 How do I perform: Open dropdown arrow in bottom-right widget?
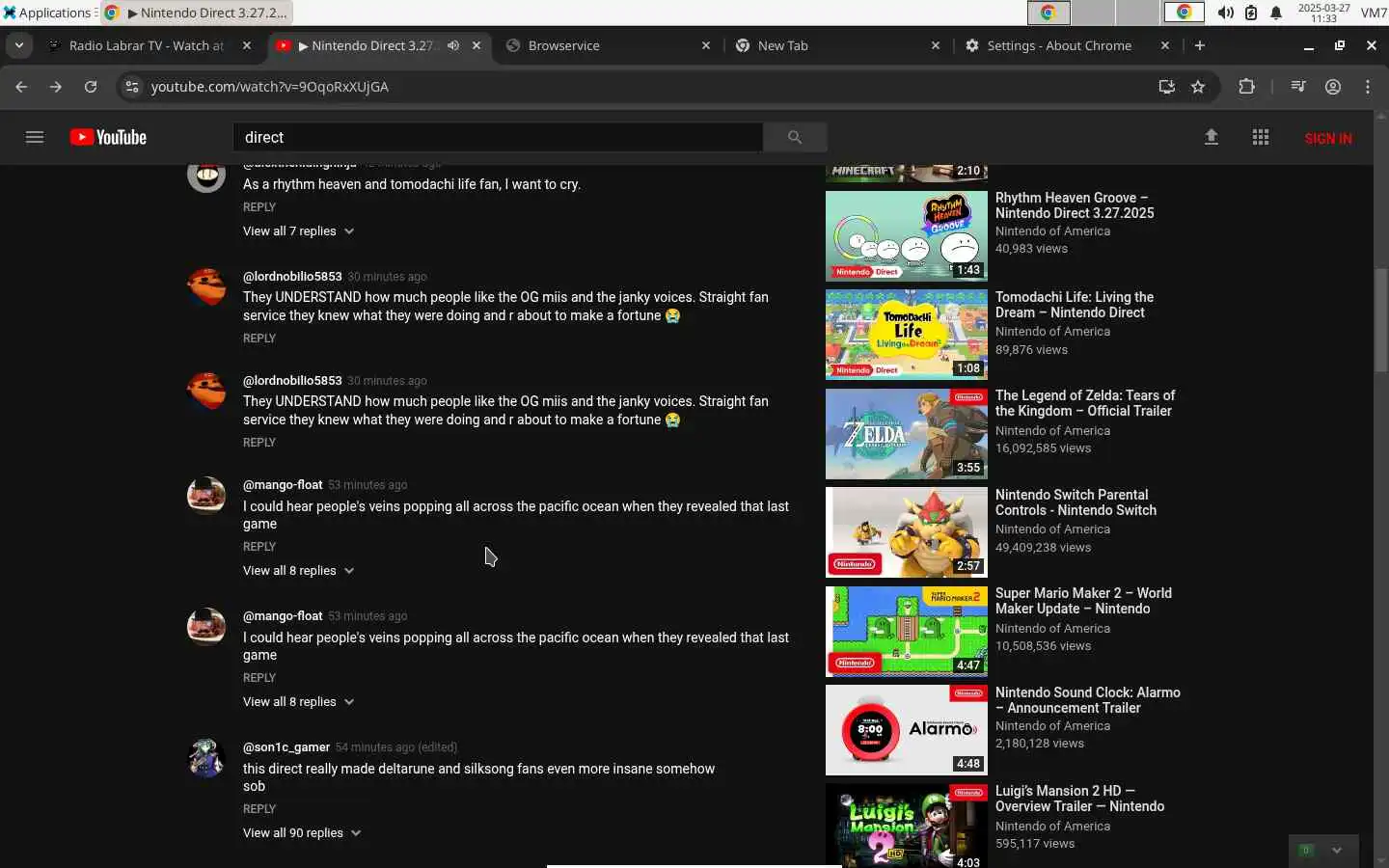pos(1337,851)
